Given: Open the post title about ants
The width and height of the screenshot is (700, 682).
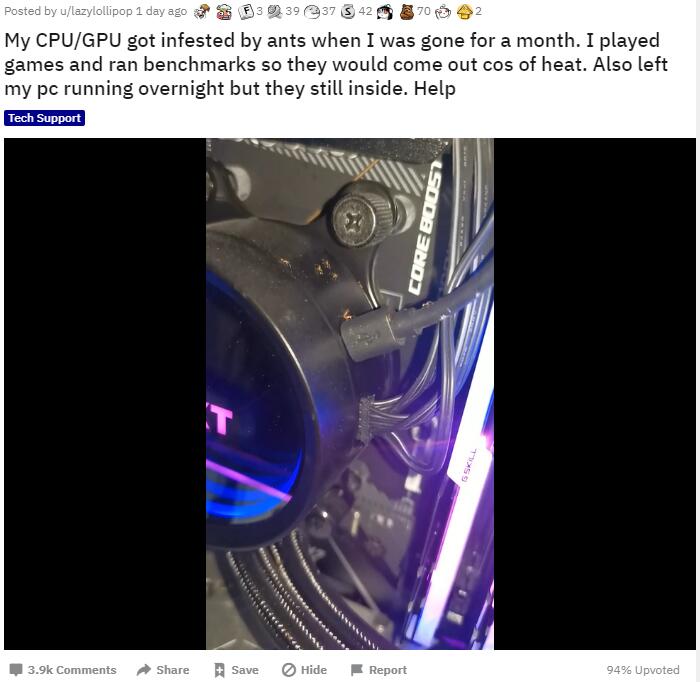Looking at the screenshot, I should click(x=336, y=64).
